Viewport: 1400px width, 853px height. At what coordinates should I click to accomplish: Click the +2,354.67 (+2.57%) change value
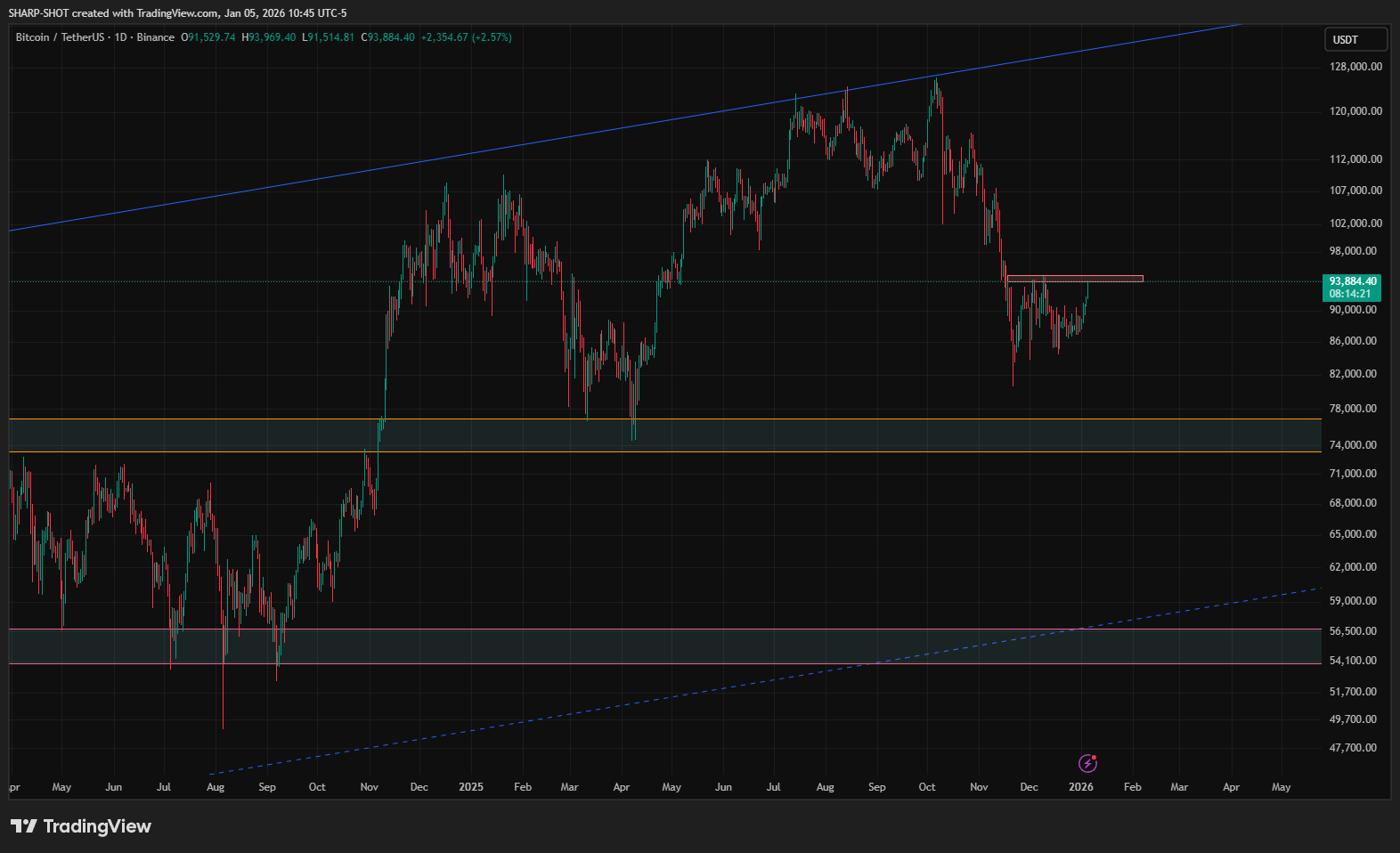[466, 37]
